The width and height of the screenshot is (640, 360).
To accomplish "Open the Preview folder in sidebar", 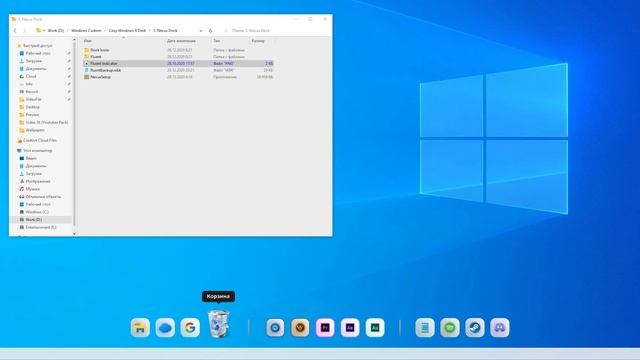I will coord(32,115).
